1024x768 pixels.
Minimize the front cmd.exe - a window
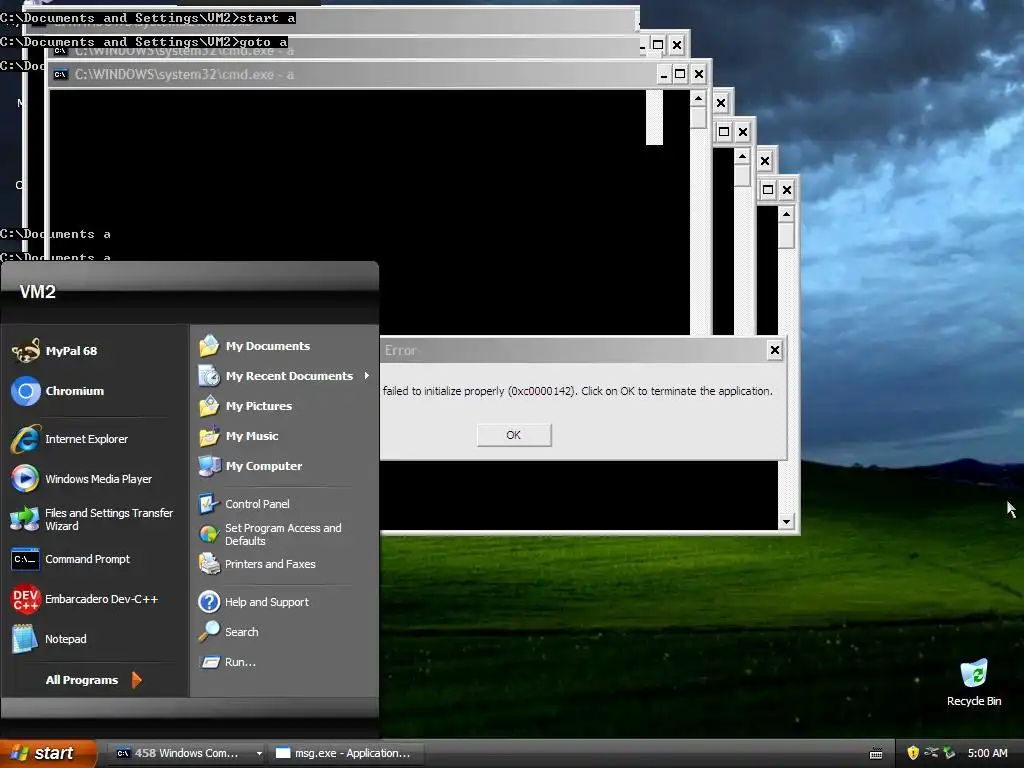[664, 74]
